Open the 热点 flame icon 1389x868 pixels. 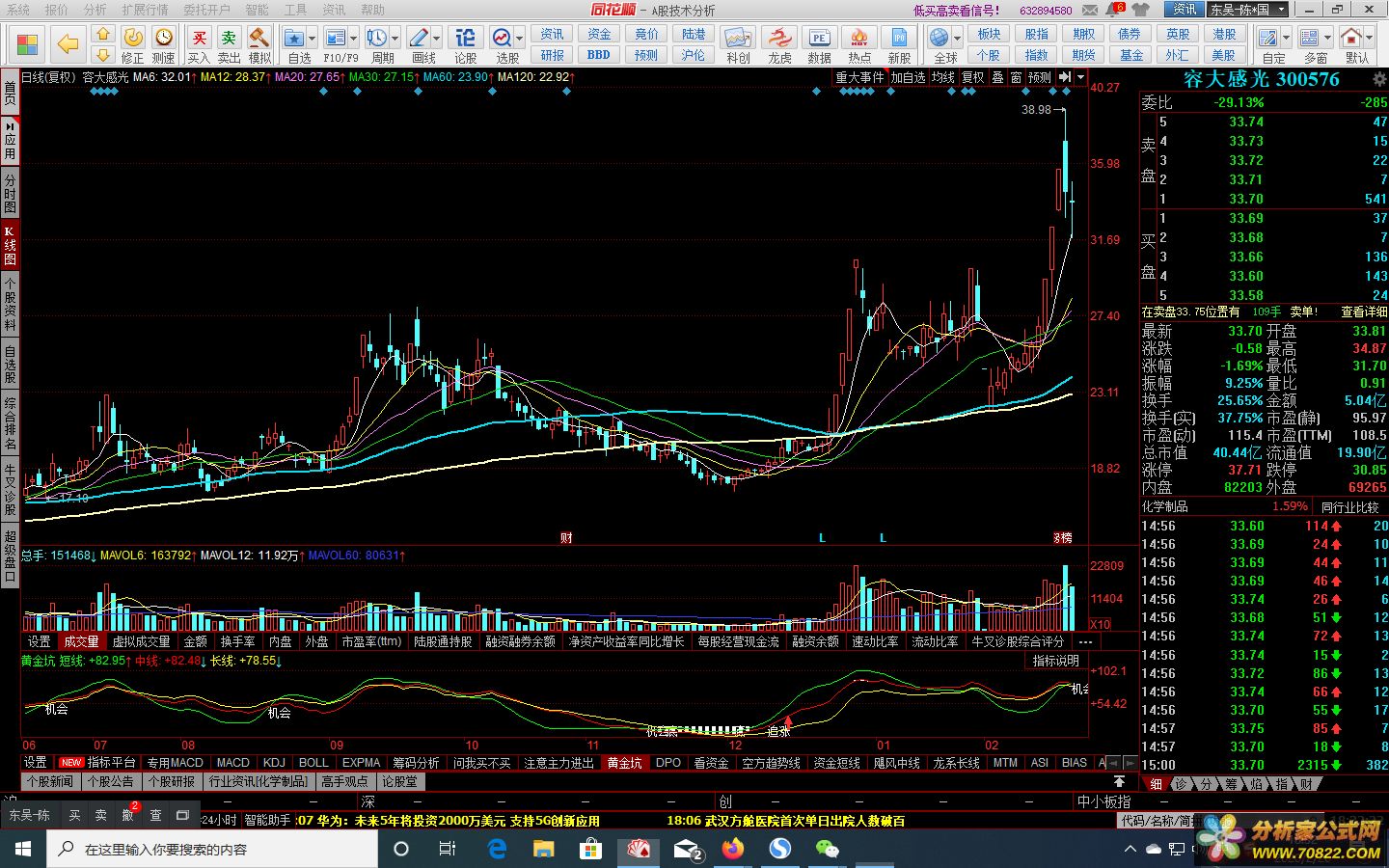click(859, 44)
